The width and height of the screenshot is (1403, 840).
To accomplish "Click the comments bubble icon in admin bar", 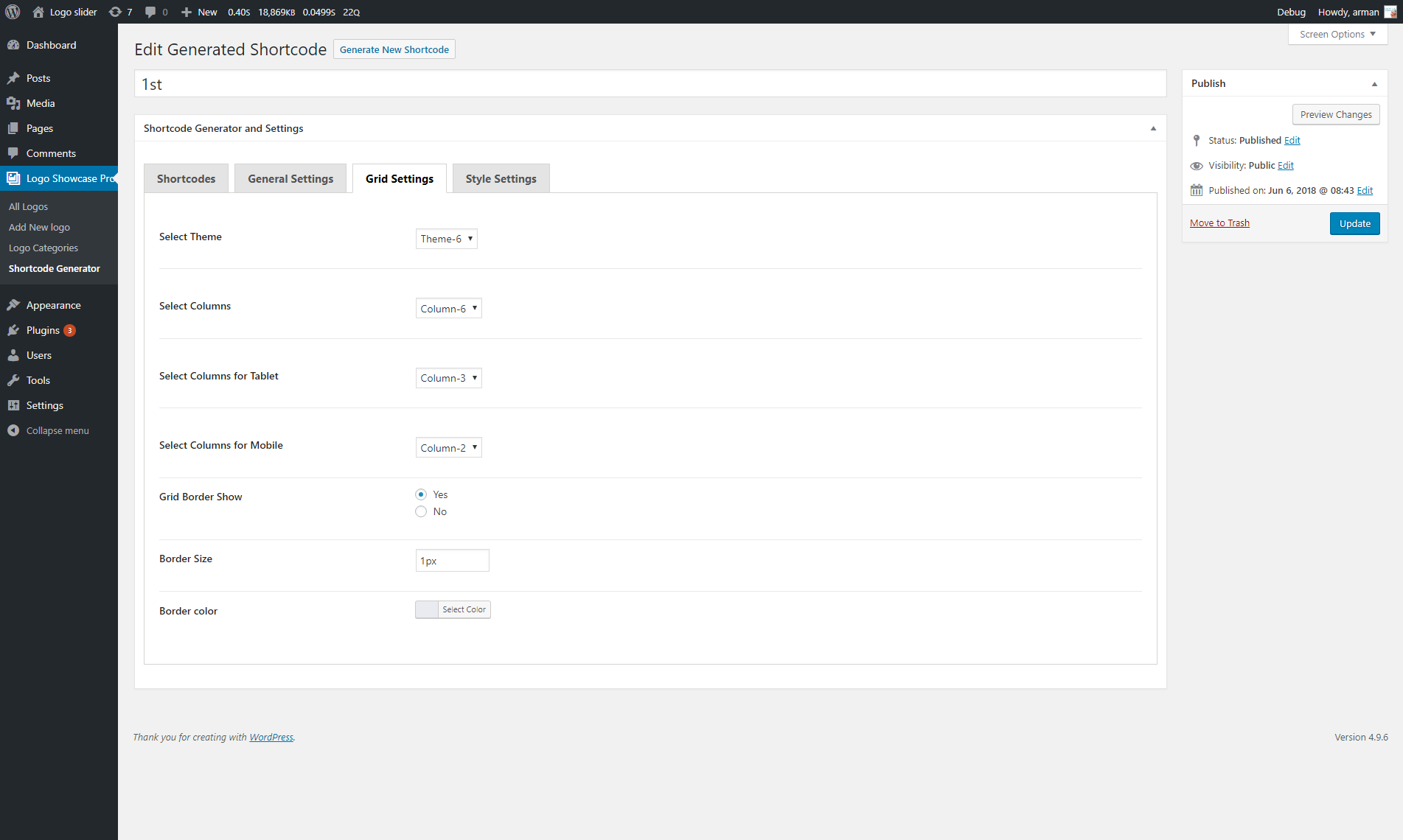I will [150, 12].
